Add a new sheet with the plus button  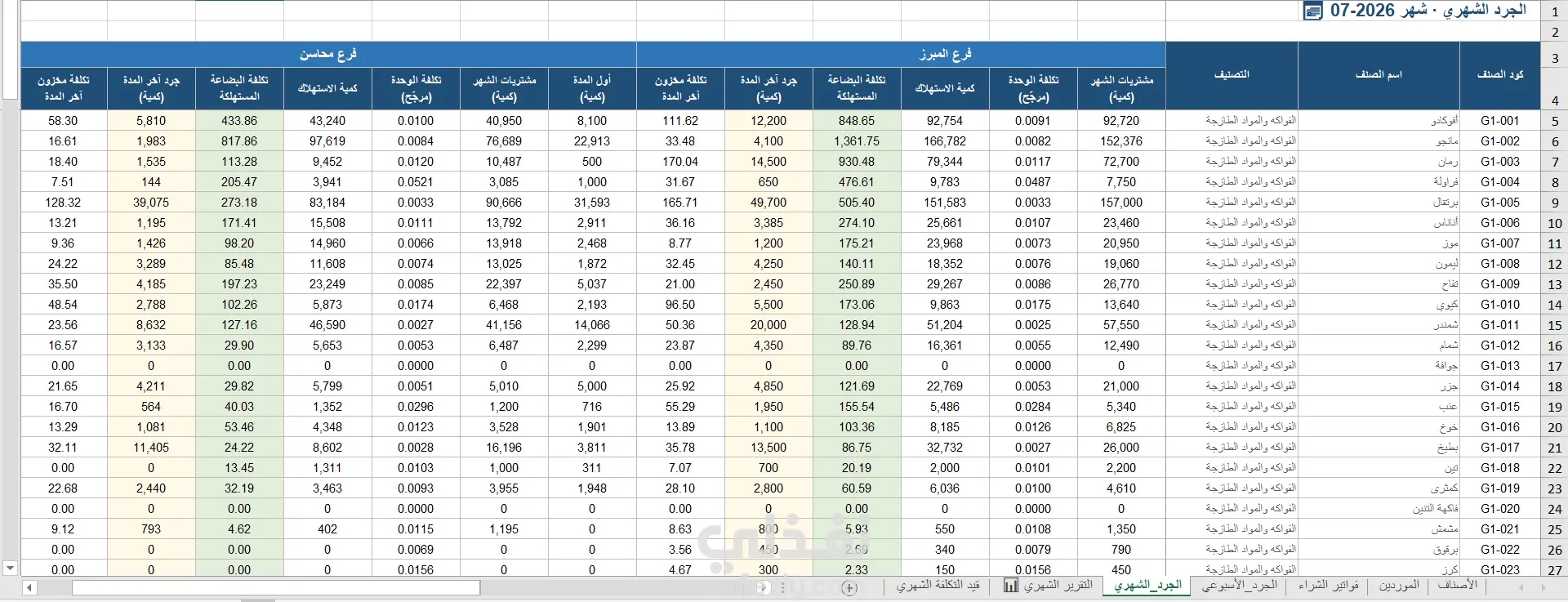tap(850, 587)
